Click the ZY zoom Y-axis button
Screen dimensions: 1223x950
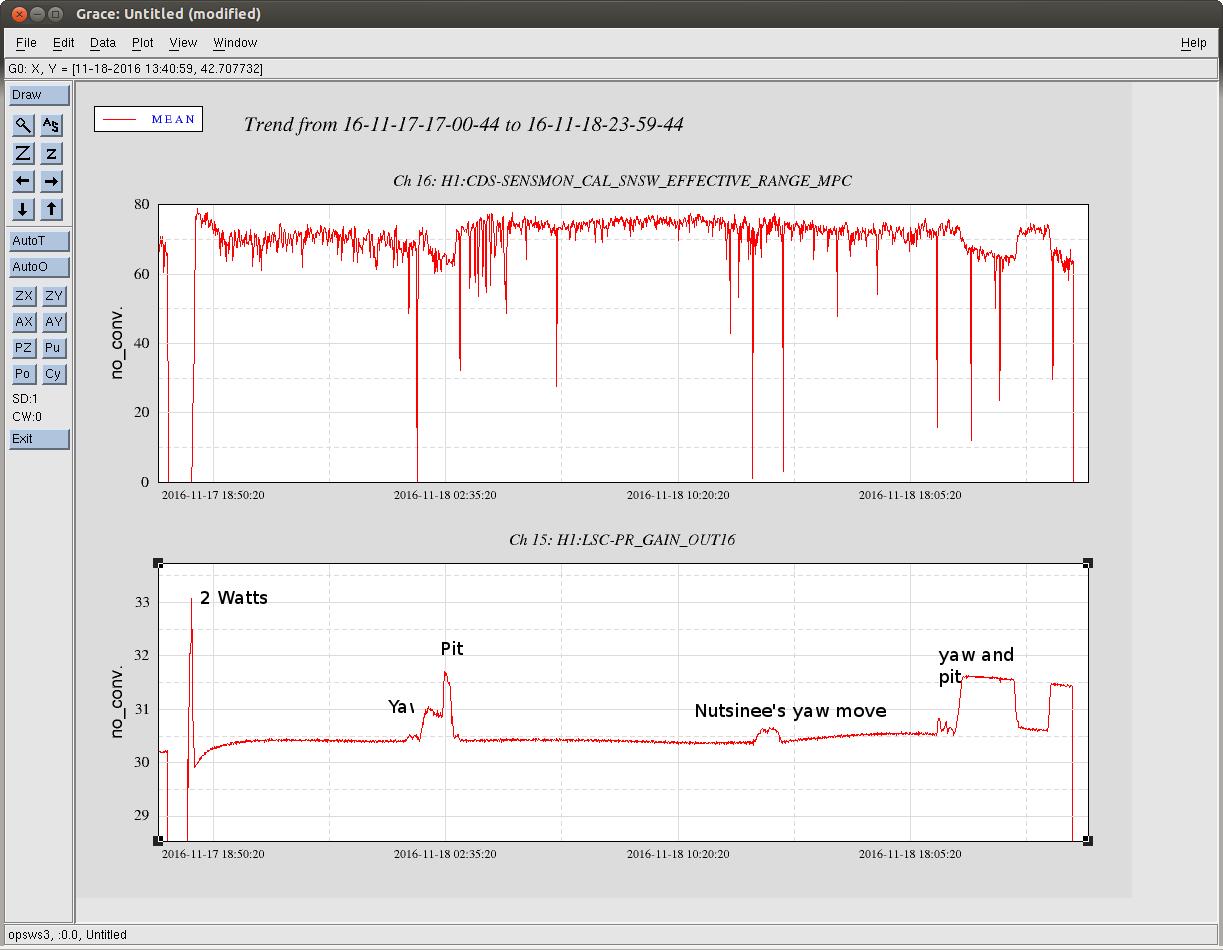pyautogui.click(x=53, y=296)
